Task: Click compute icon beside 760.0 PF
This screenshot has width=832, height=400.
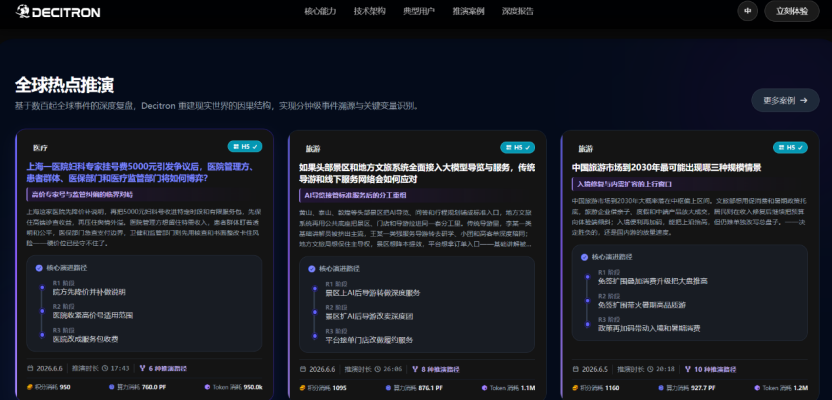Action: click(x=111, y=387)
